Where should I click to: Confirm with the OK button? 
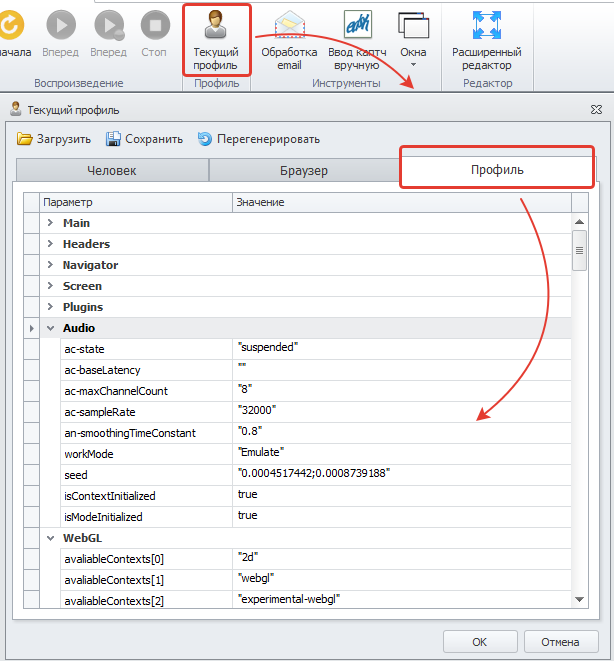click(480, 642)
